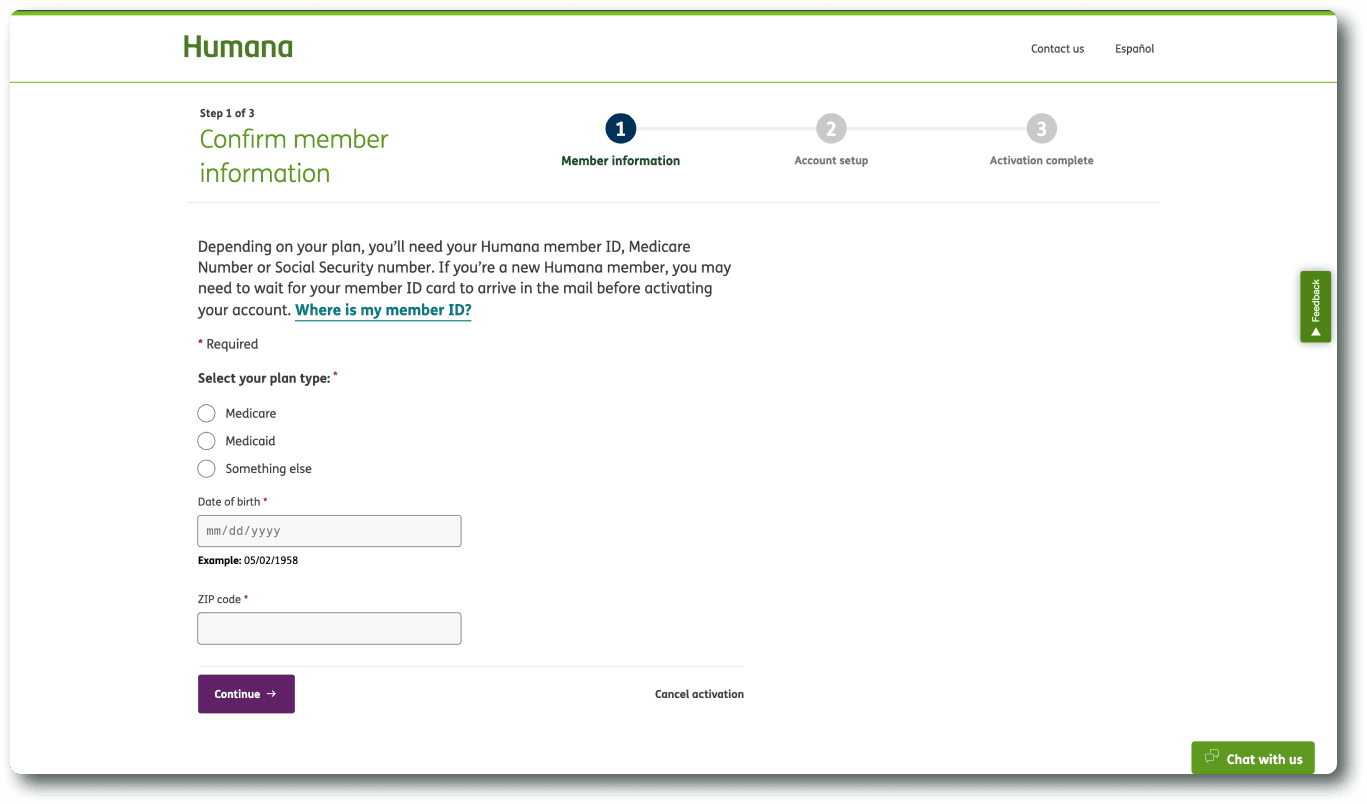This screenshot has width=1367, height=804.
Task: Click Cancel activation
Action: pos(699,694)
